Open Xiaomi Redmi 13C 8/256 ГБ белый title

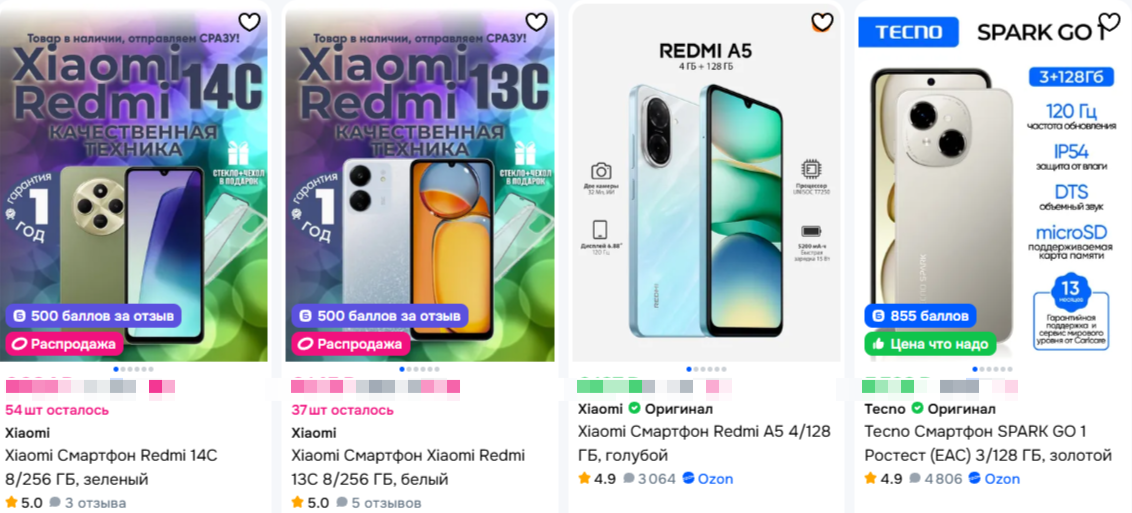[x=408, y=468]
